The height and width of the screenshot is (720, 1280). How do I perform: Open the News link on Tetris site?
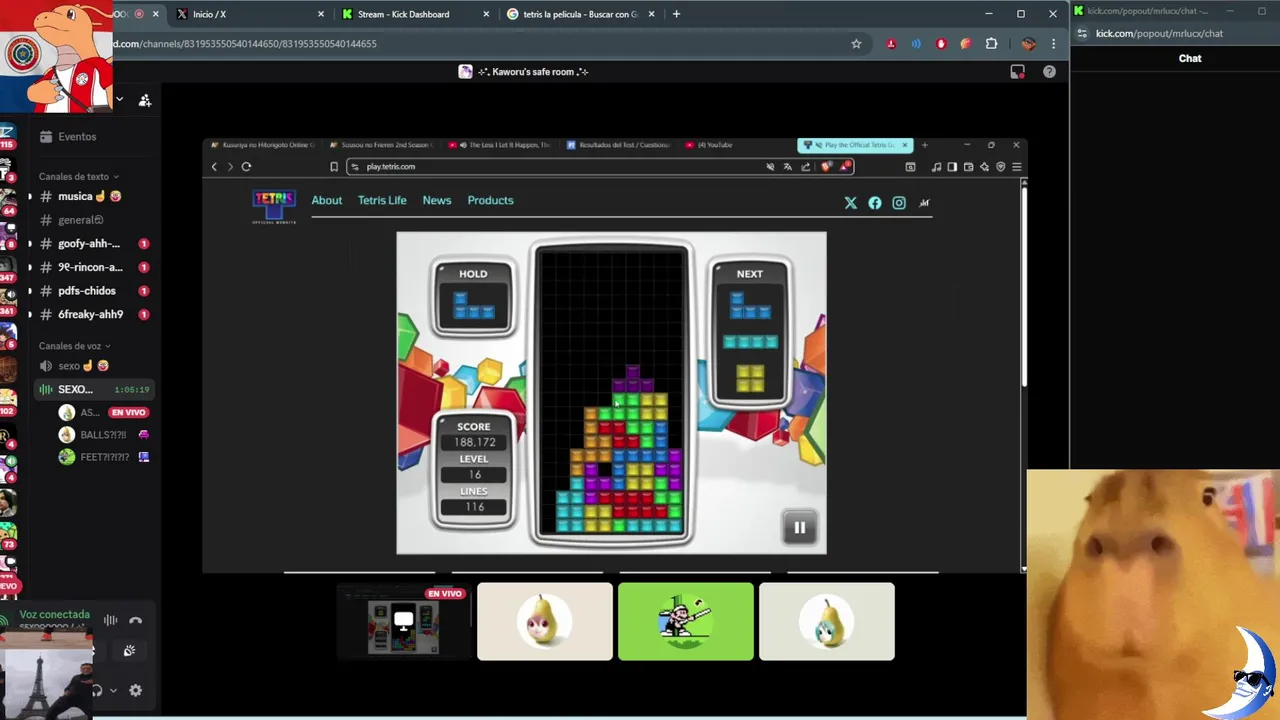[437, 200]
